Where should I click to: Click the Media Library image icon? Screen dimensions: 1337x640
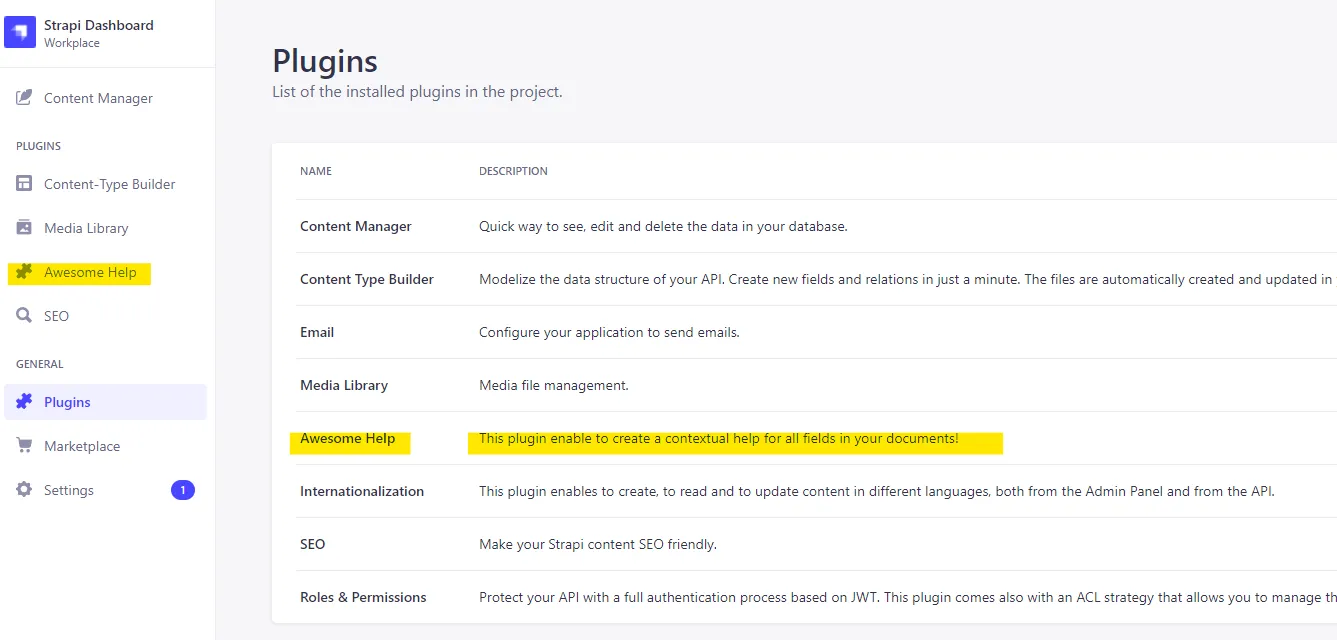point(24,228)
